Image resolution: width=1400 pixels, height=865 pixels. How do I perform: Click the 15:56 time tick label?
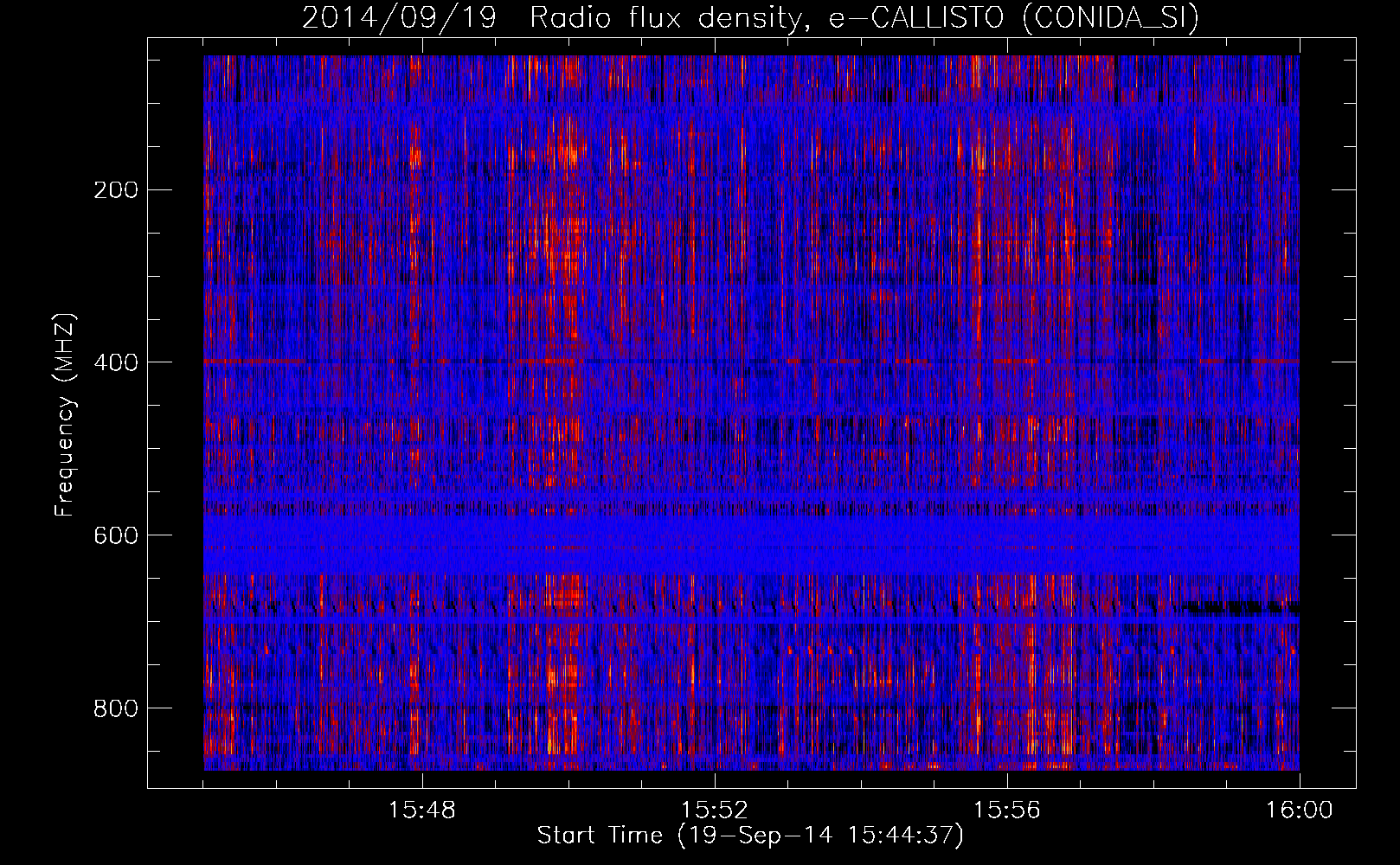[1007, 811]
